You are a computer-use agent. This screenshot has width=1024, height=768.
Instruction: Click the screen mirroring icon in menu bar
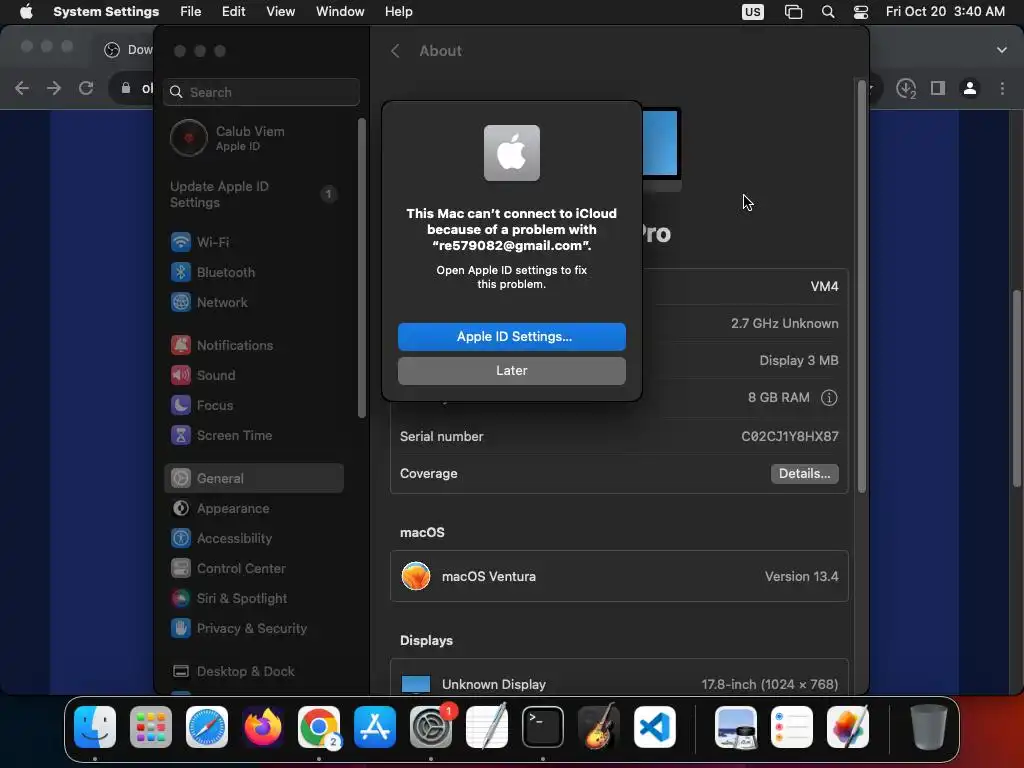click(x=793, y=12)
